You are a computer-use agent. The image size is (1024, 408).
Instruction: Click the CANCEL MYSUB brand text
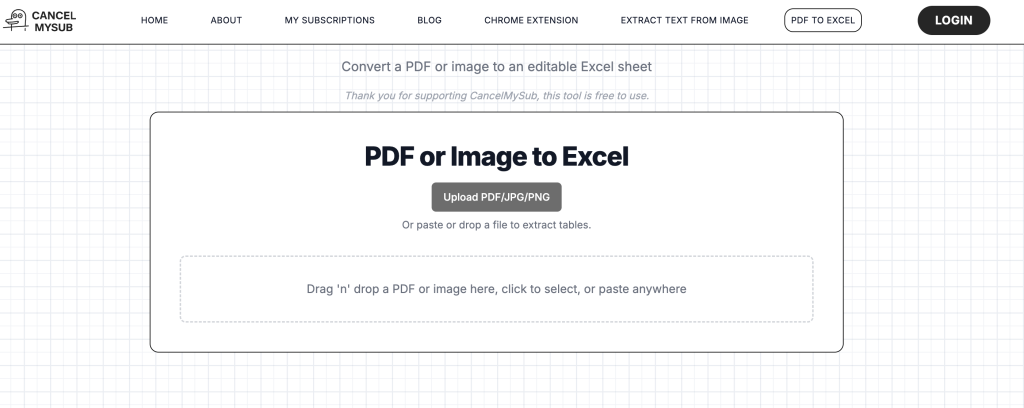(54, 21)
